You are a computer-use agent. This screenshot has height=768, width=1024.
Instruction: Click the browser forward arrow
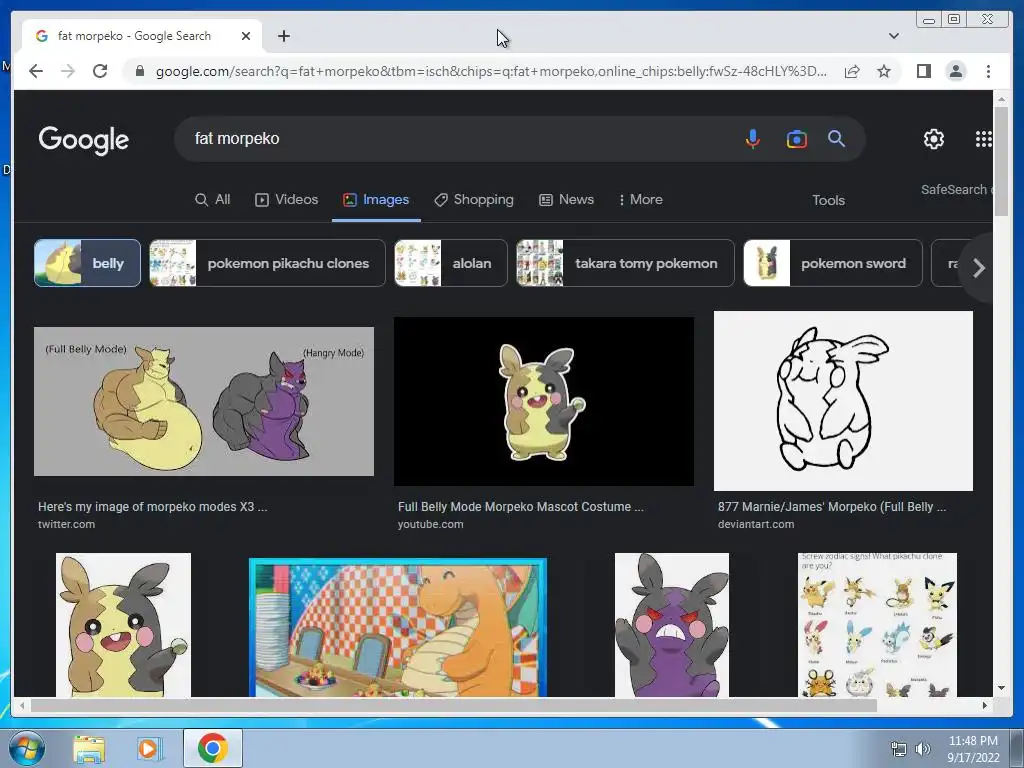point(68,71)
